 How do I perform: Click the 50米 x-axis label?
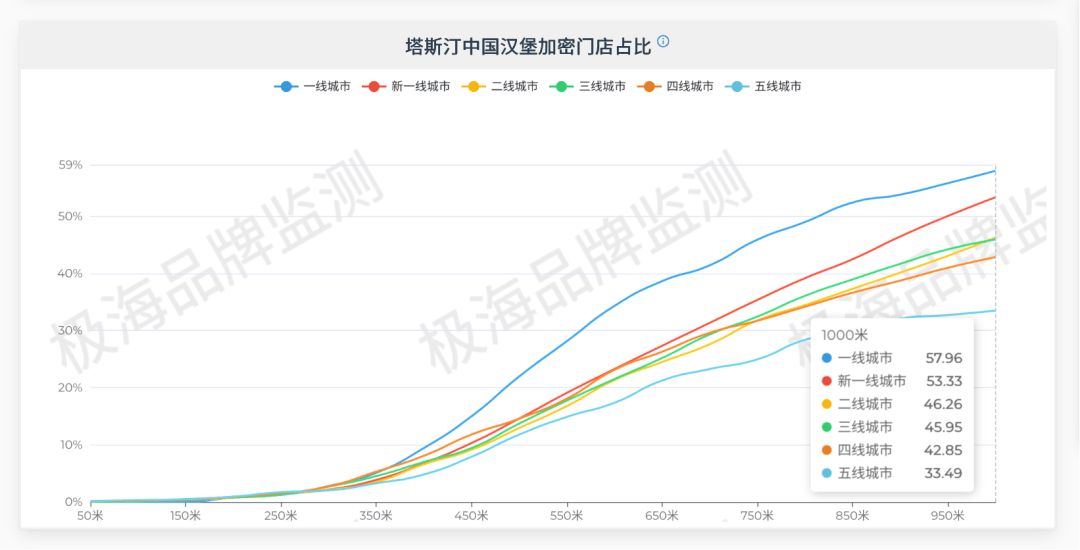tap(90, 517)
